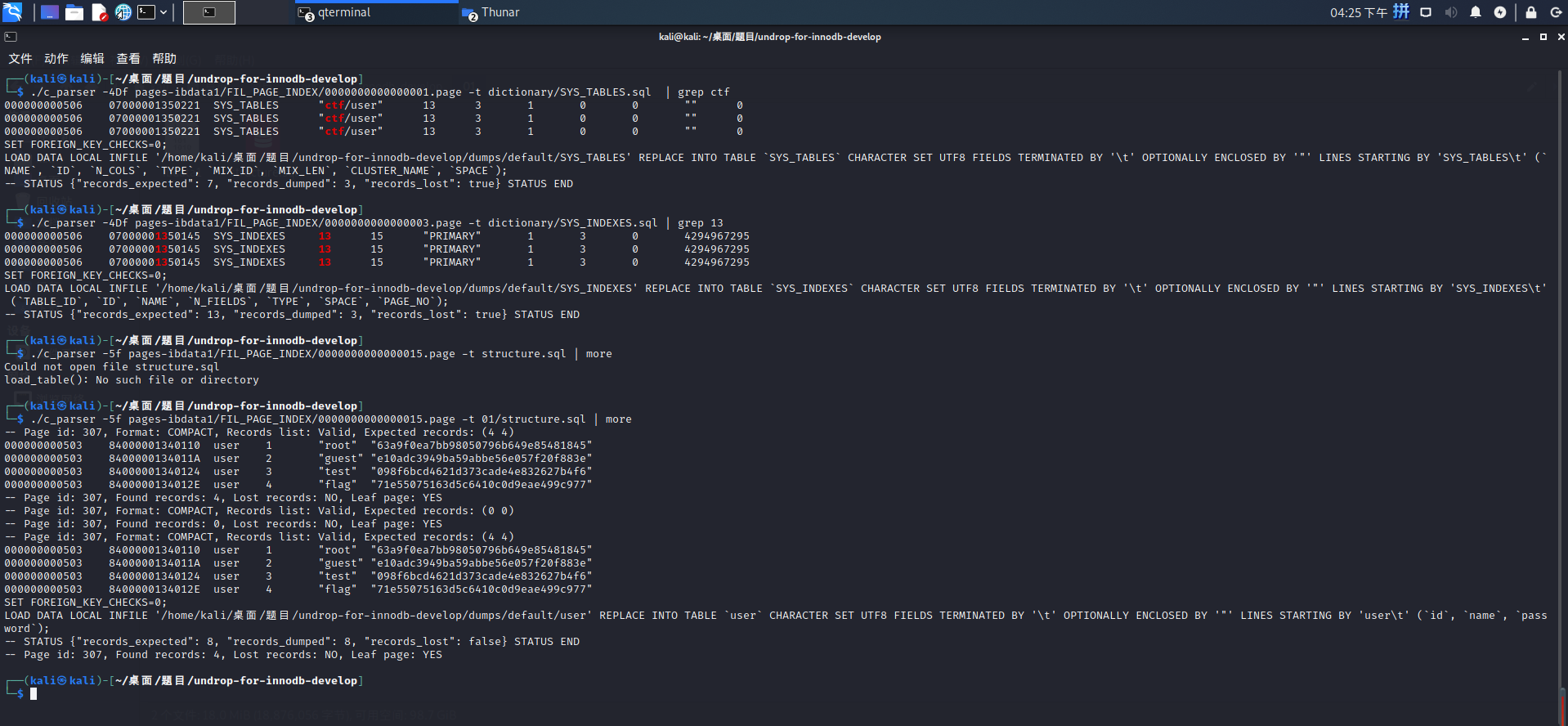Click the status line with records_expected 8
This screenshot has width=1568, height=726.
[x=292, y=642]
